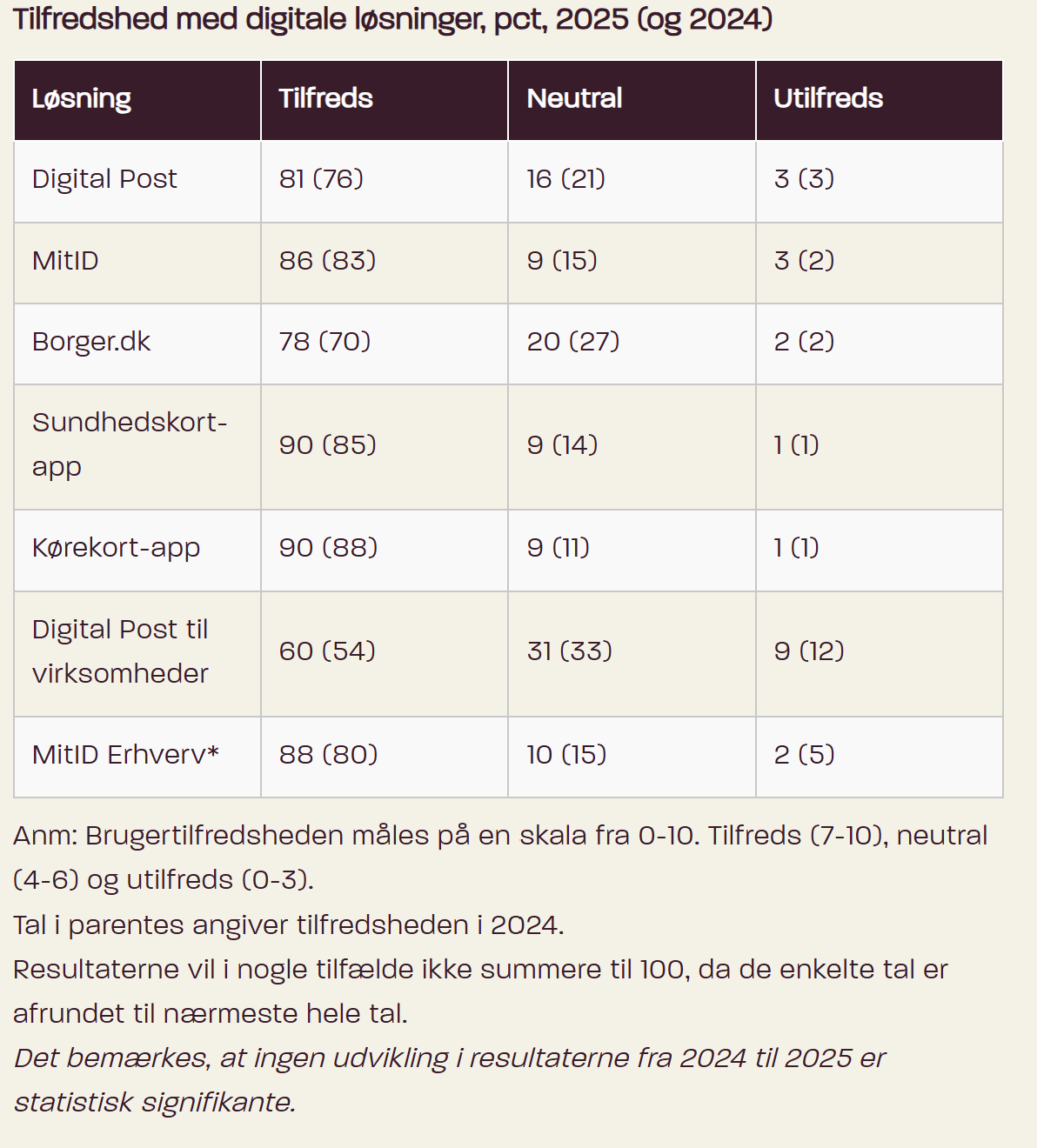1037x1148 pixels.
Task: Click the Borger.dk row label
Action: tap(91, 342)
